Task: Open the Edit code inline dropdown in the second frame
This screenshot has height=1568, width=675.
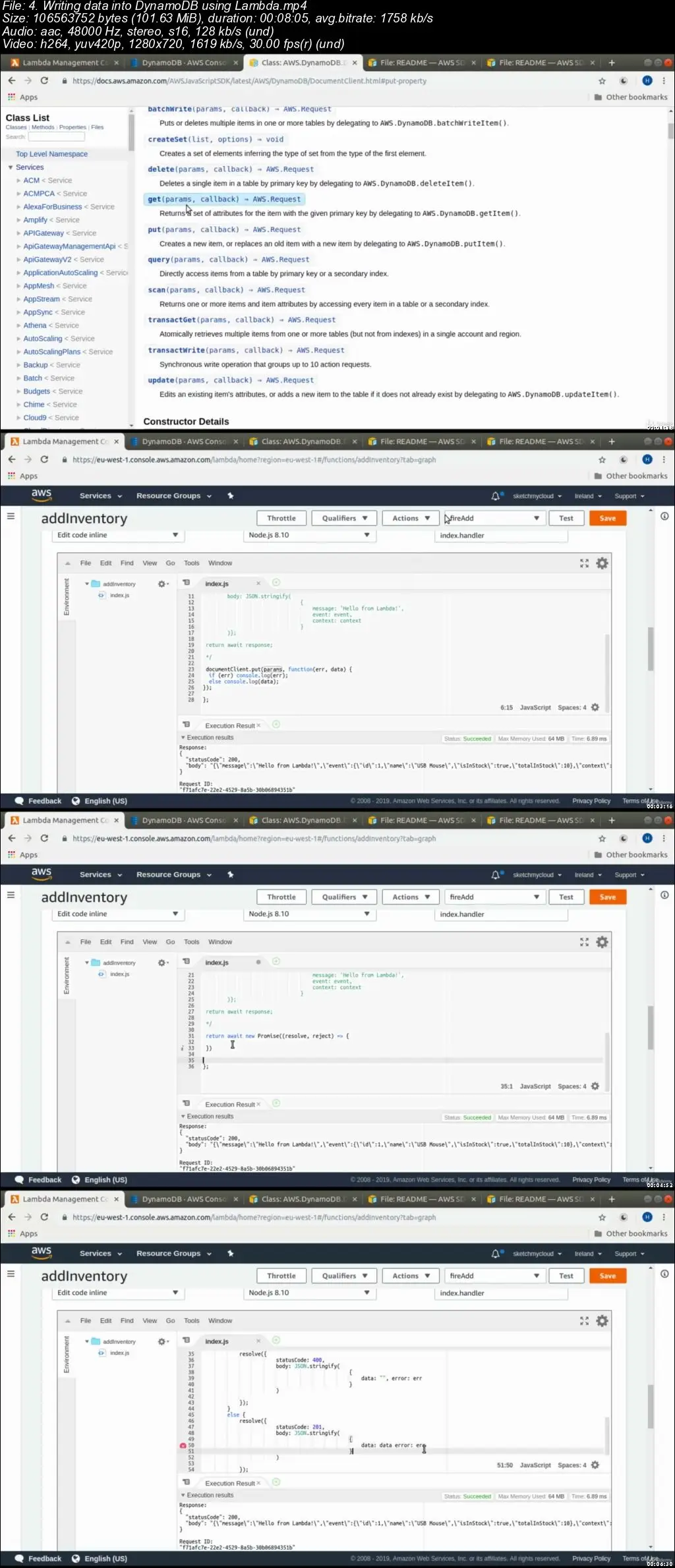Action: click(118, 535)
